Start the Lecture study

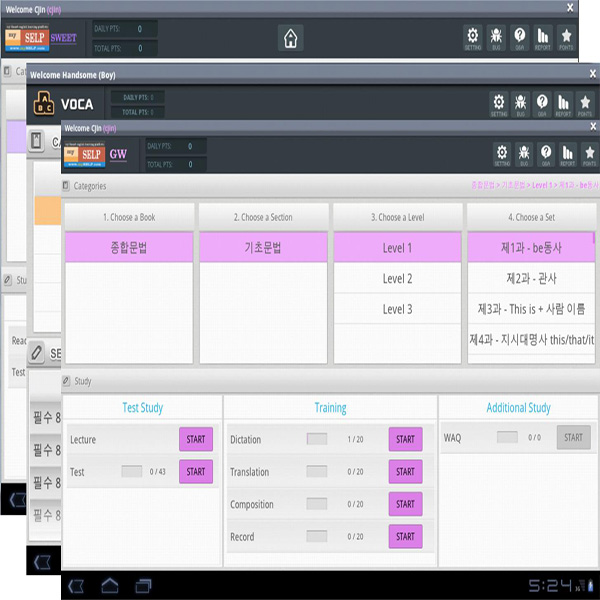(196, 439)
